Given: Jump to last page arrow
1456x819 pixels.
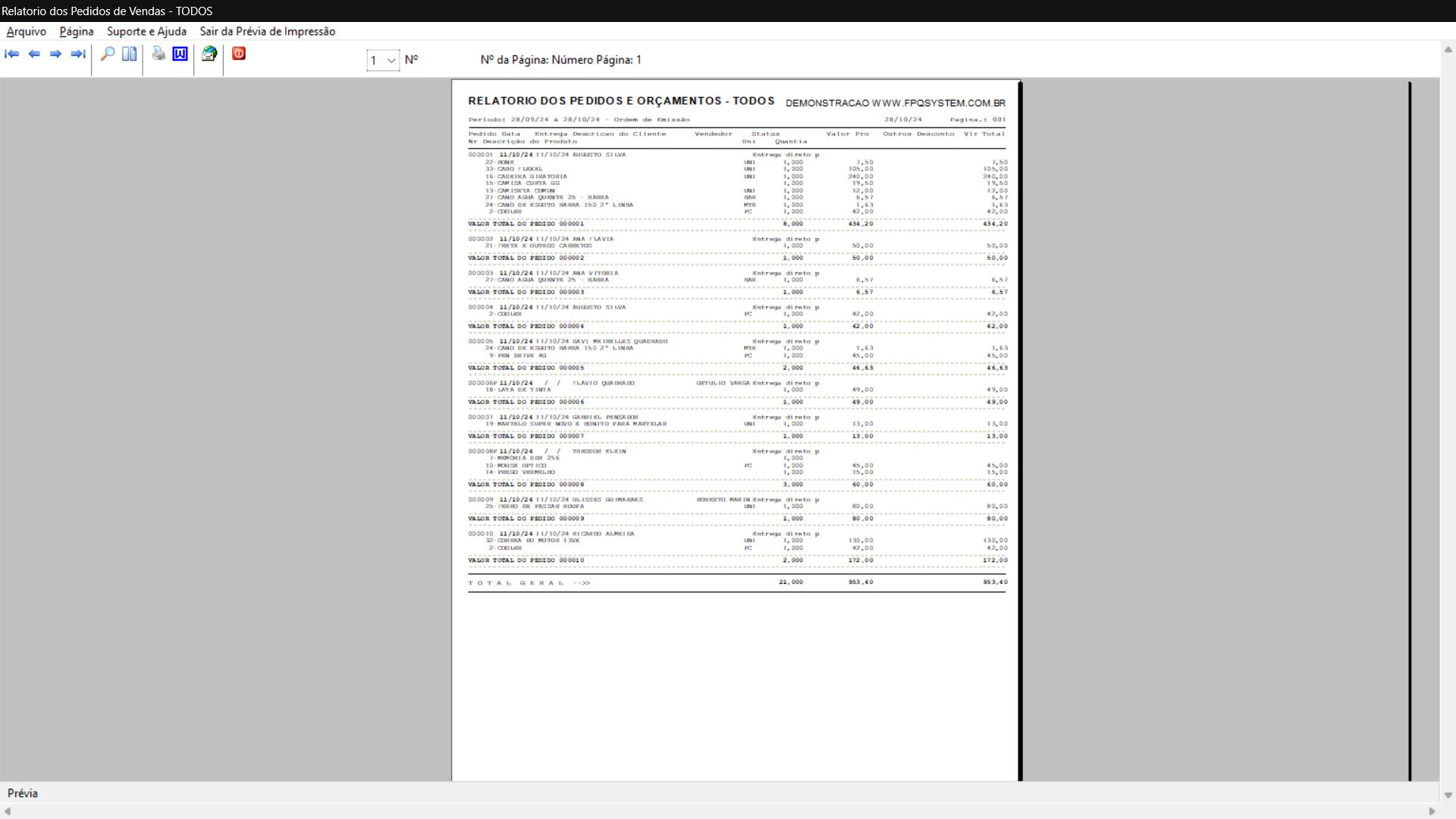Looking at the screenshot, I should [x=77, y=54].
